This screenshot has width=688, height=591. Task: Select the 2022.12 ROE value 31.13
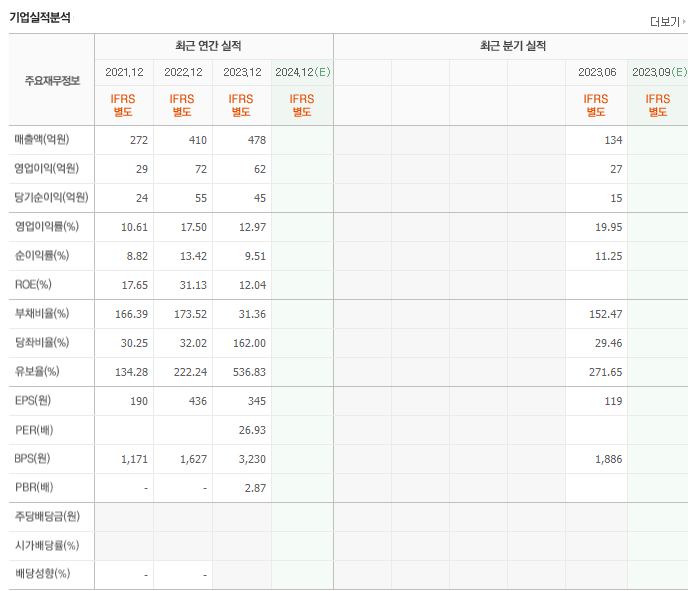[x=193, y=285]
